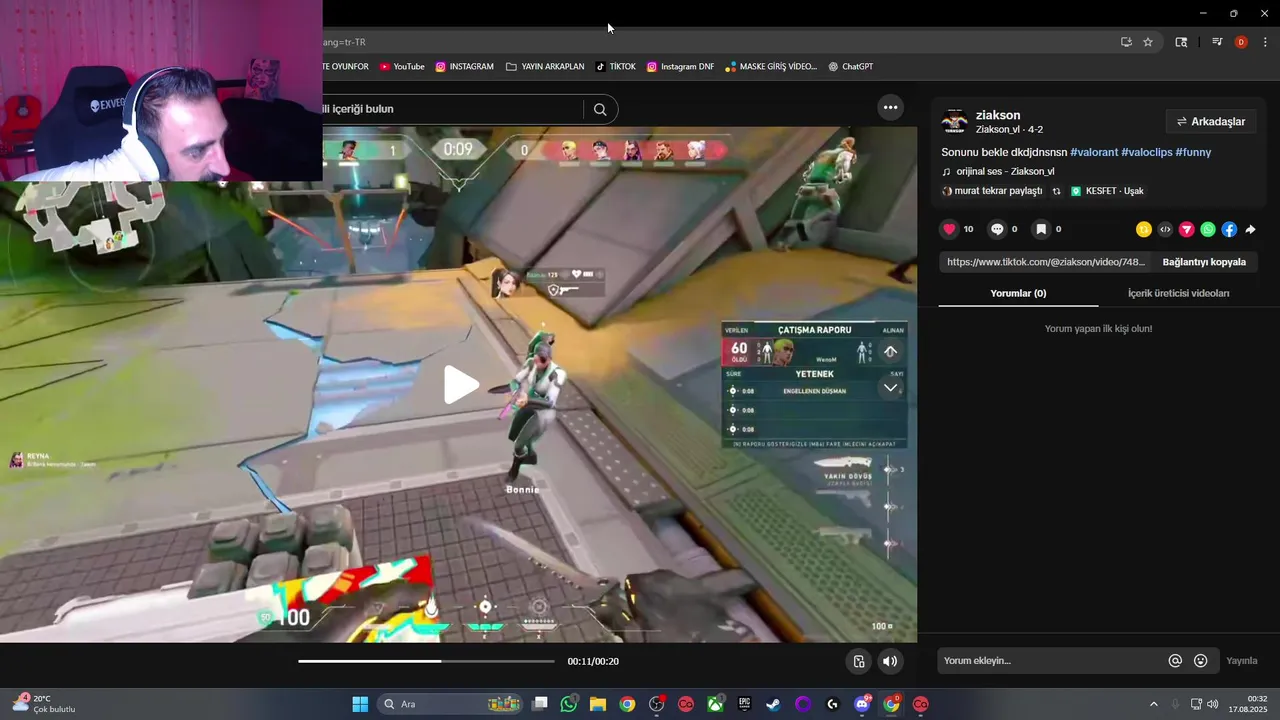Open the Instagram DNF bookmark
Image resolution: width=1280 pixels, height=720 pixels.
(680, 67)
